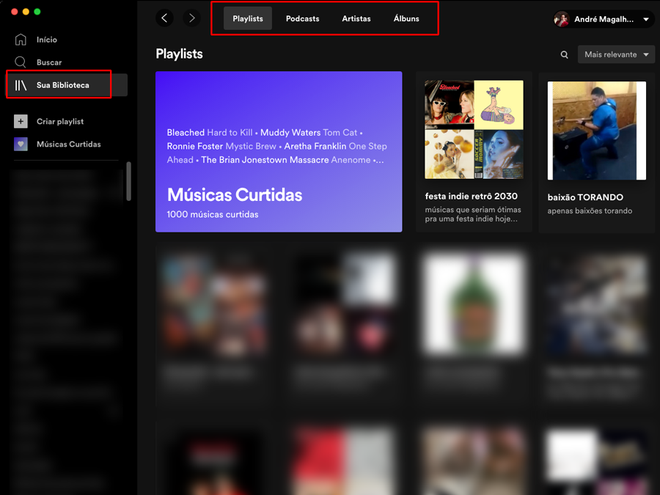Image resolution: width=660 pixels, height=495 pixels.
Task: Click Criar playlist label
Action: pyautogui.click(x=60, y=121)
